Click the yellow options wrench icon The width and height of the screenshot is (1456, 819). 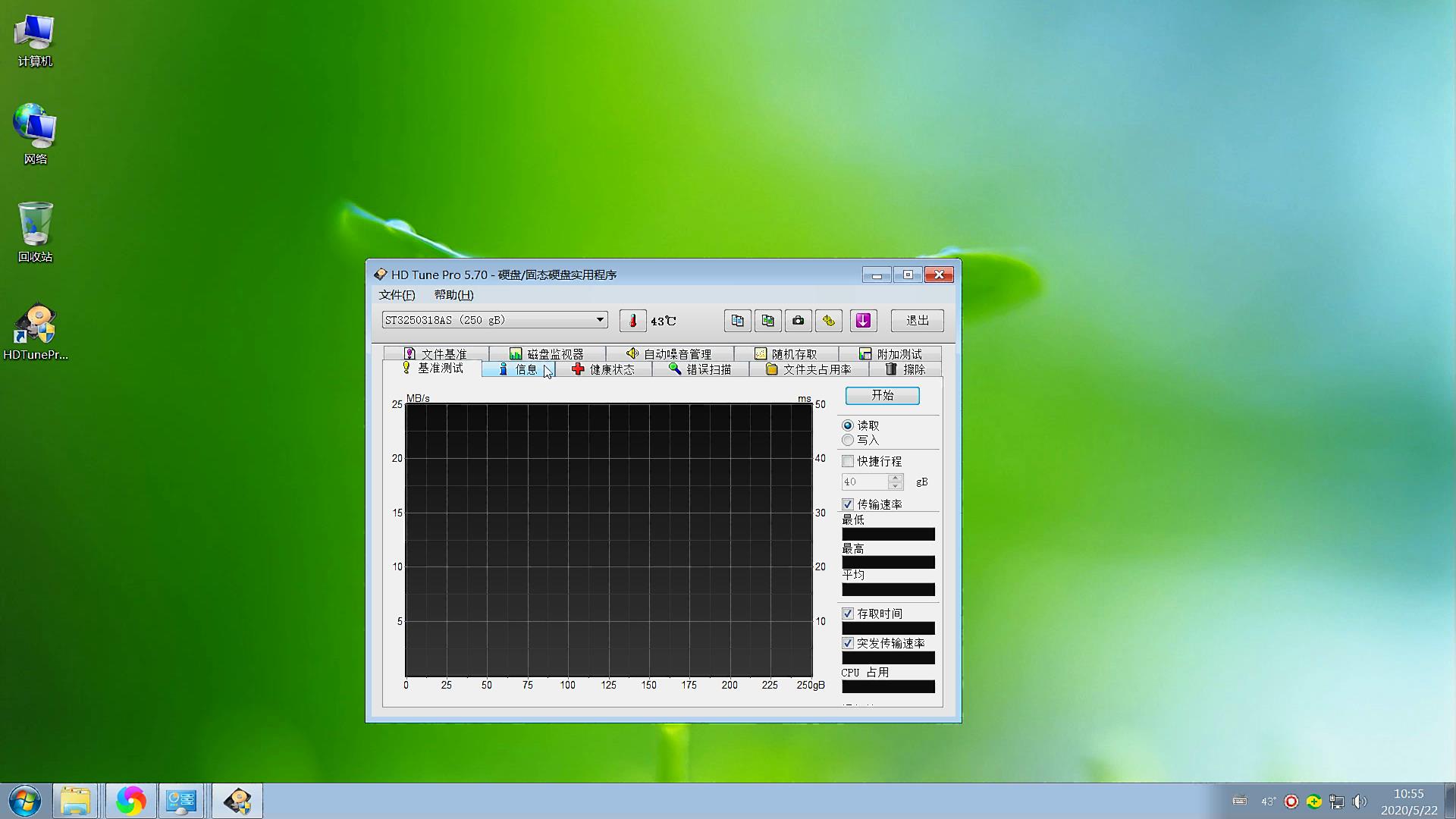tap(828, 321)
